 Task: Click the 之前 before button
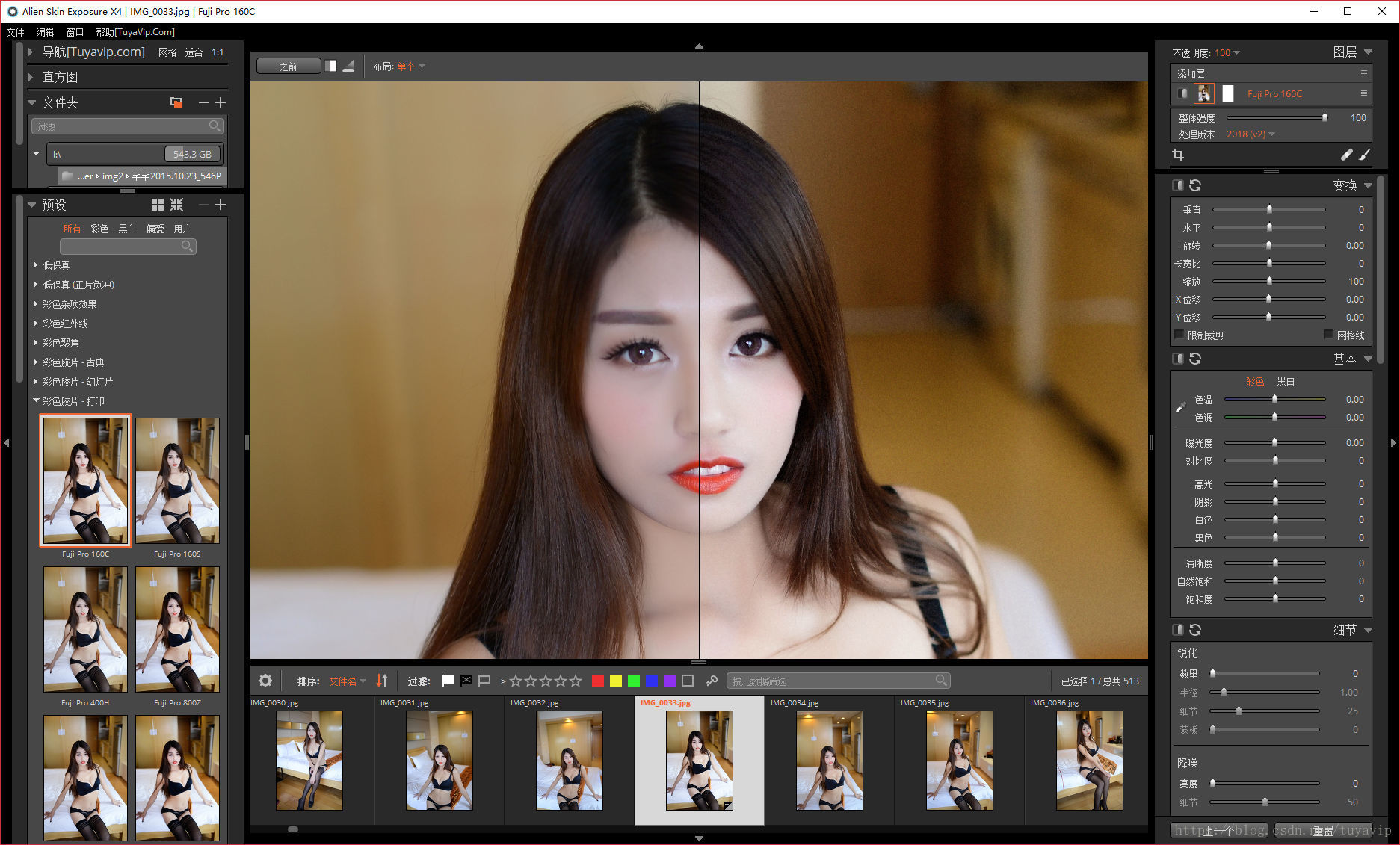click(289, 66)
